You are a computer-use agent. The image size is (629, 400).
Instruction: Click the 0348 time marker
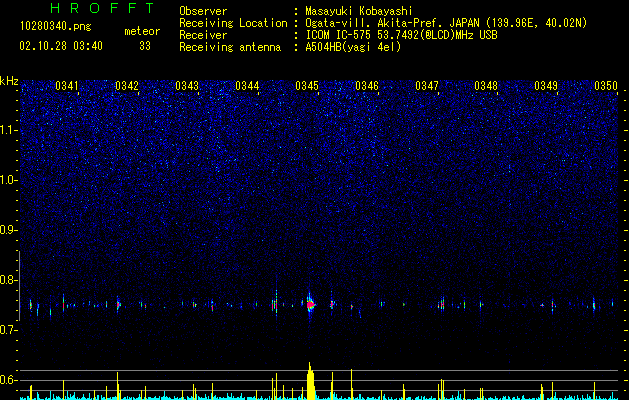[486, 86]
